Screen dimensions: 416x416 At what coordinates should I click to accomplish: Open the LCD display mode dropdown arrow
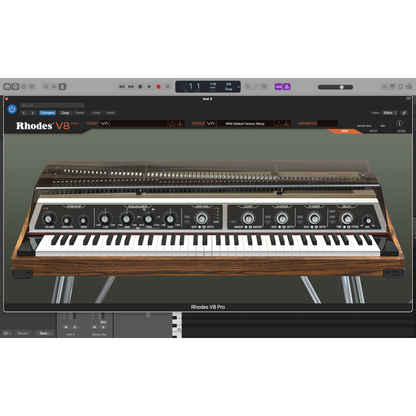point(238,87)
